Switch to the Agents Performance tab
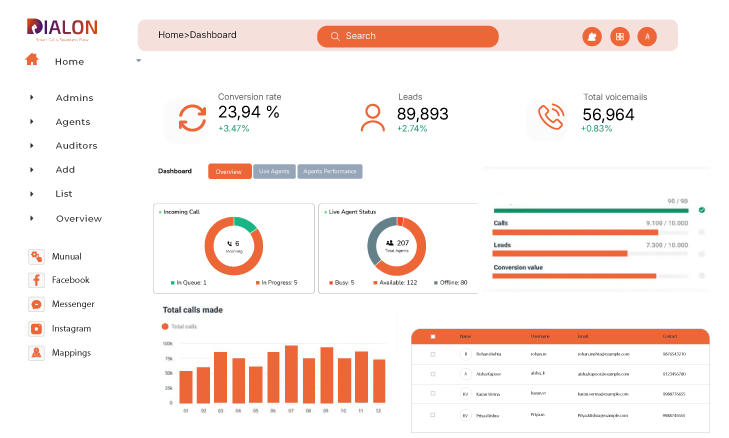The image size is (729, 438). click(330, 171)
